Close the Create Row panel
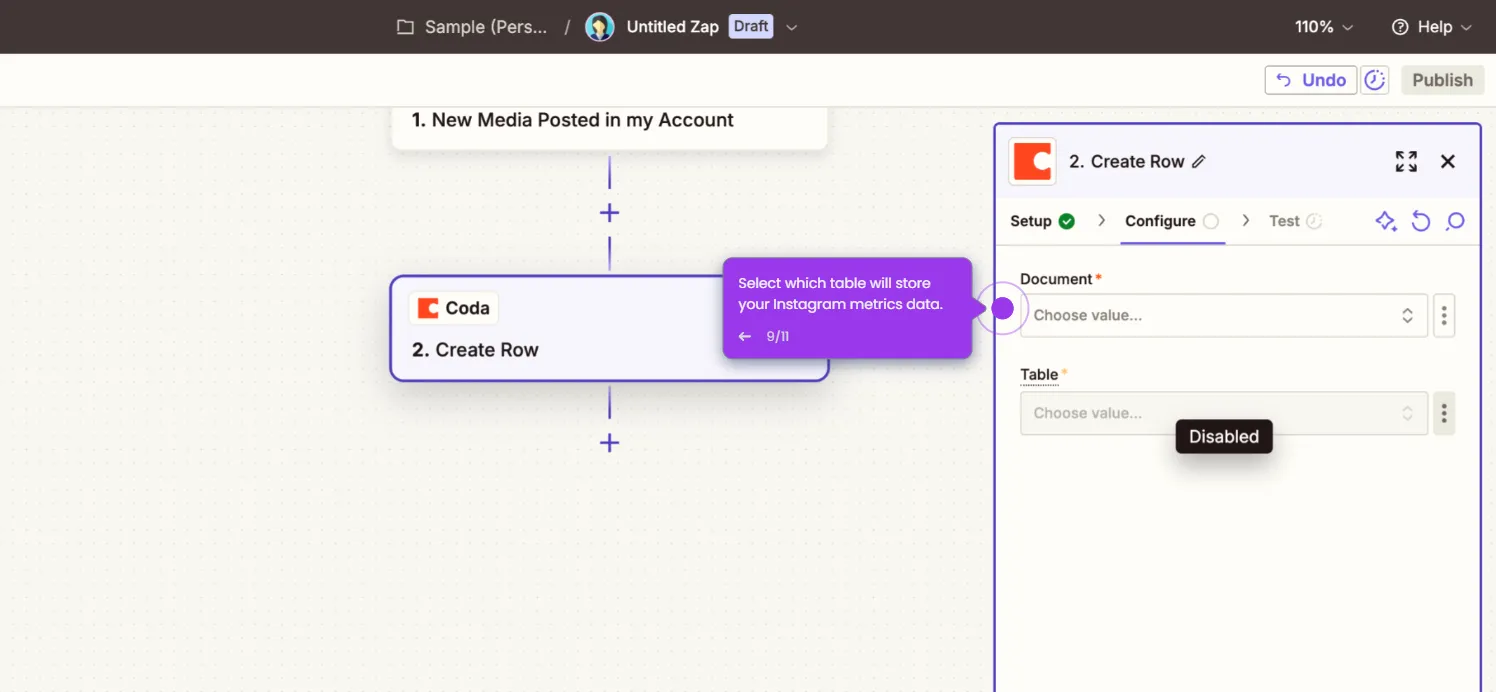Viewport: 1496px width, 692px height. [x=1447, y=161]
